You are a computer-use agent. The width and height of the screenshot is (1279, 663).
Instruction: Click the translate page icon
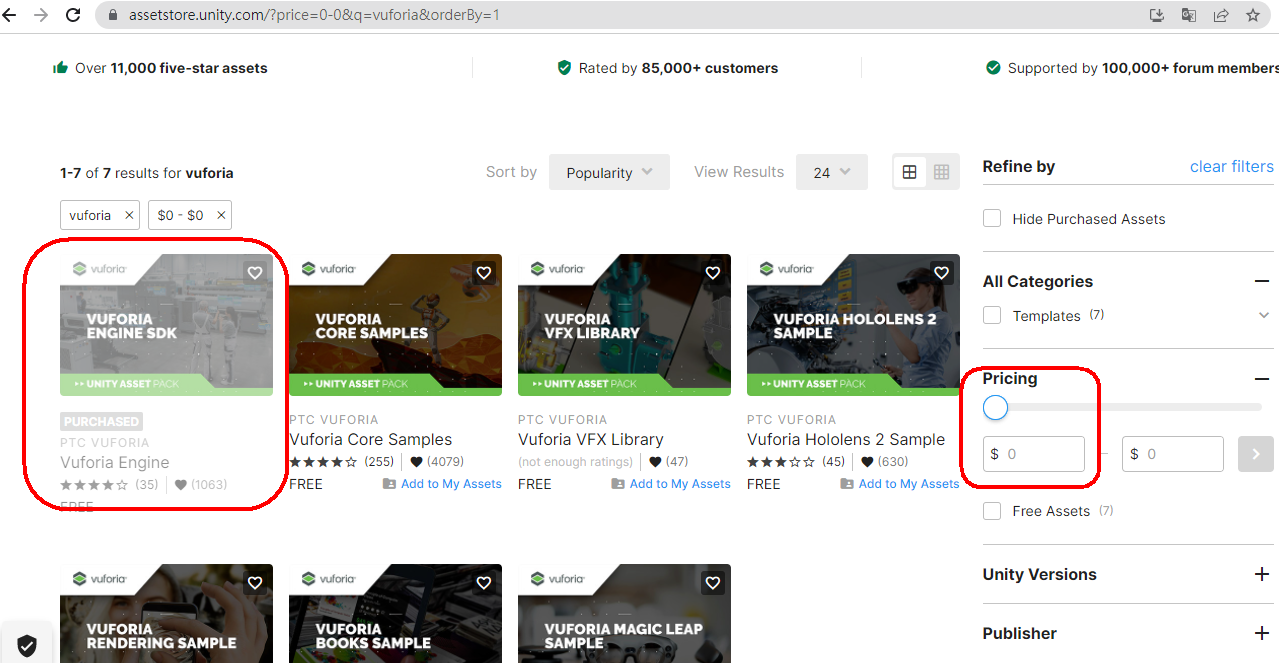coord(1189,15)
